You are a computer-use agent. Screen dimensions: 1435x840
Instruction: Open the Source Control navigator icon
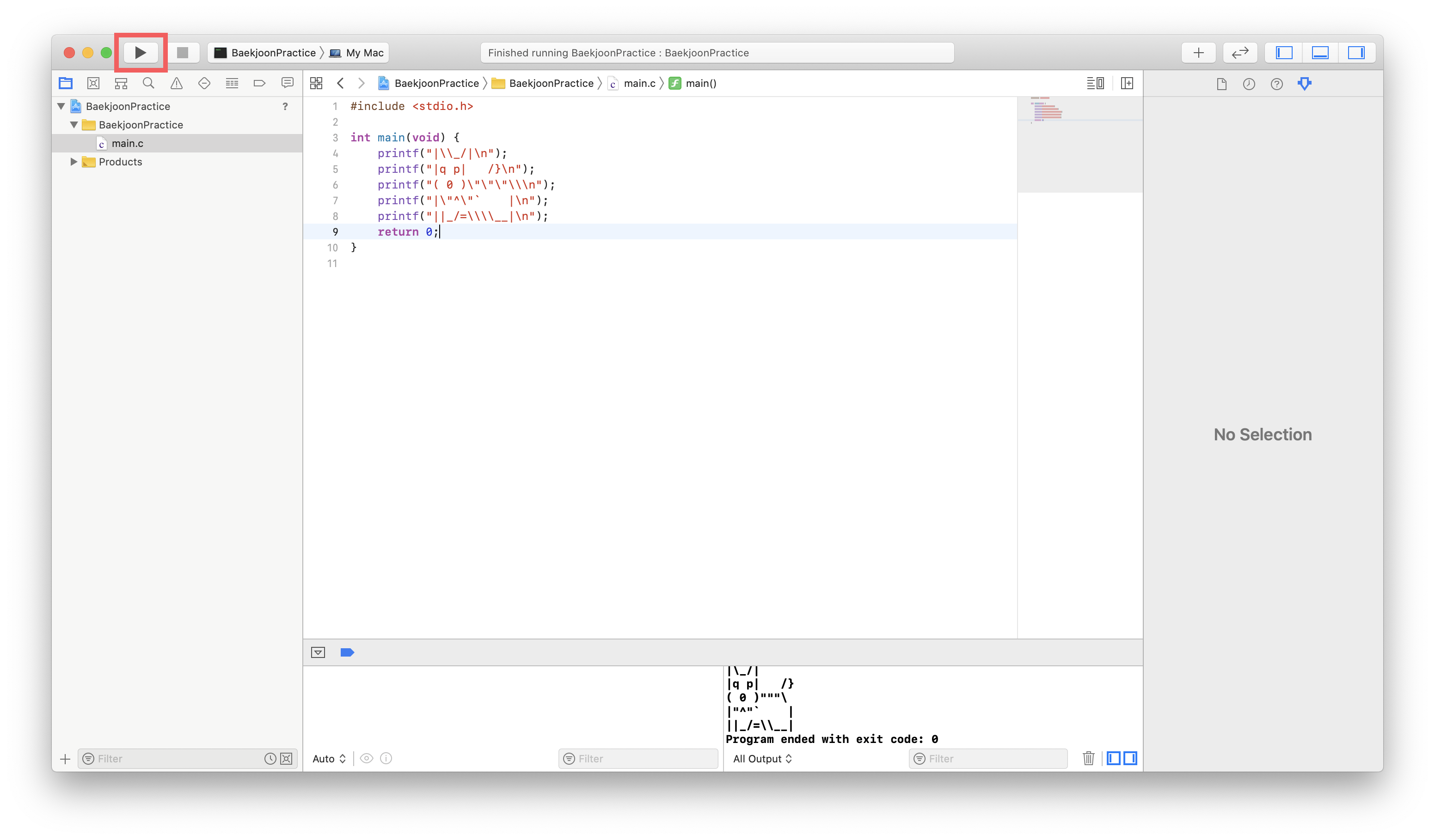click(x=93, y=84)
